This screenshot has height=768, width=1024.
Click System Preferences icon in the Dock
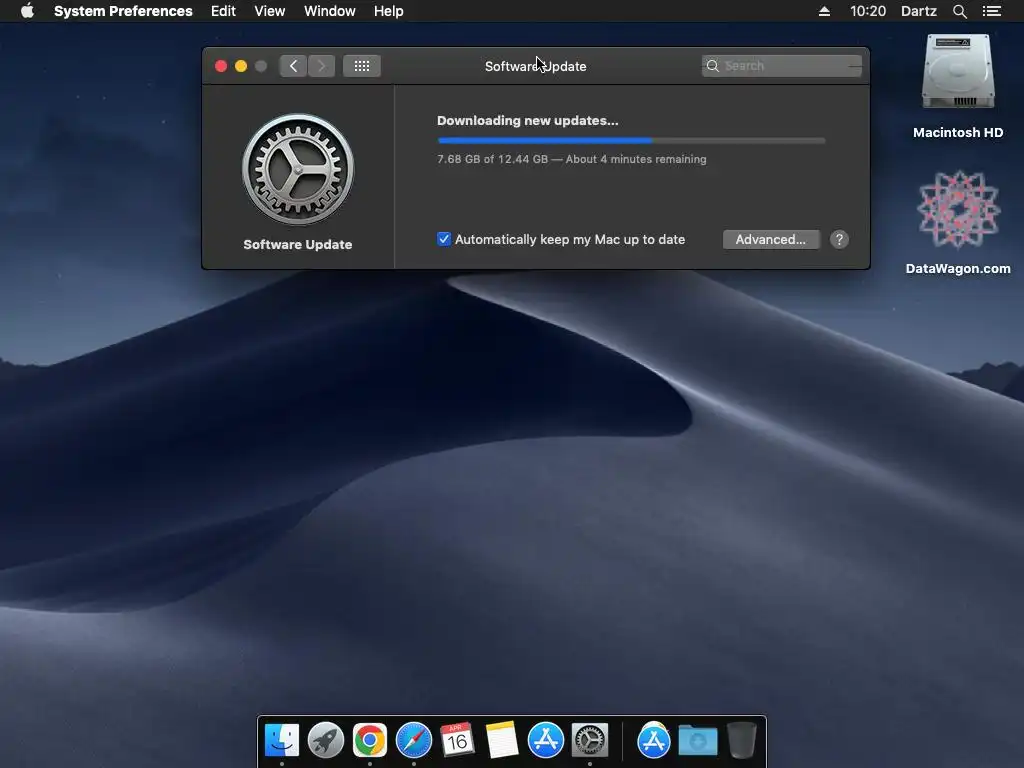[x=590, y=740]
